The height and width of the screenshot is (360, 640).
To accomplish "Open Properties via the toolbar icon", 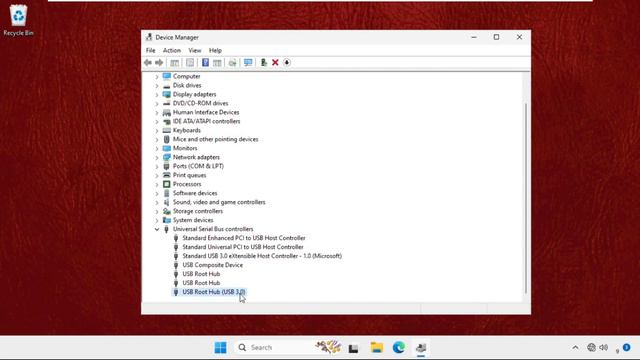I will click(x=190, y=62).
